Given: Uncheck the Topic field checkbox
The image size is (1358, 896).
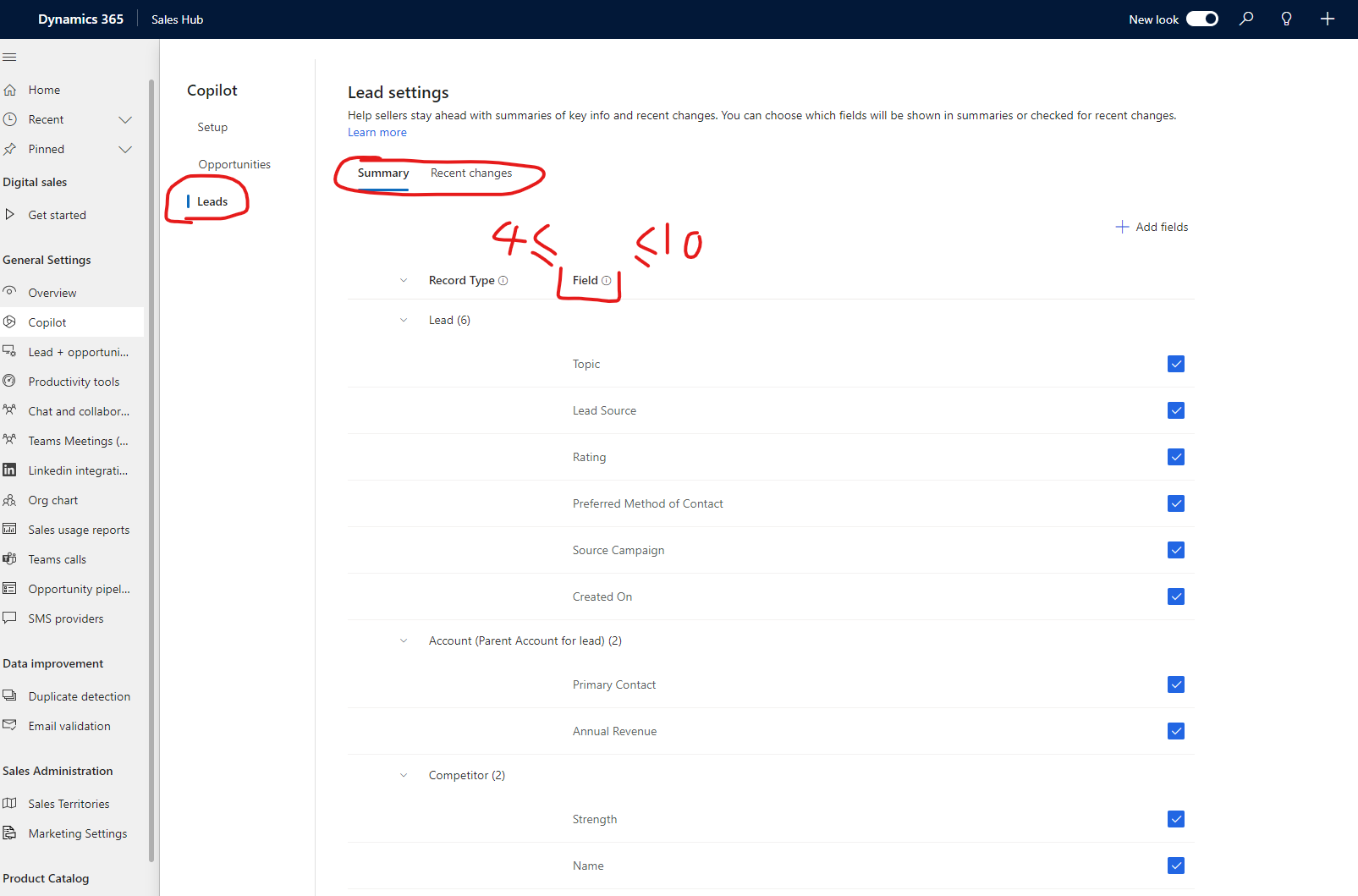Looking at the screenshot, I should click(1176, 364).
